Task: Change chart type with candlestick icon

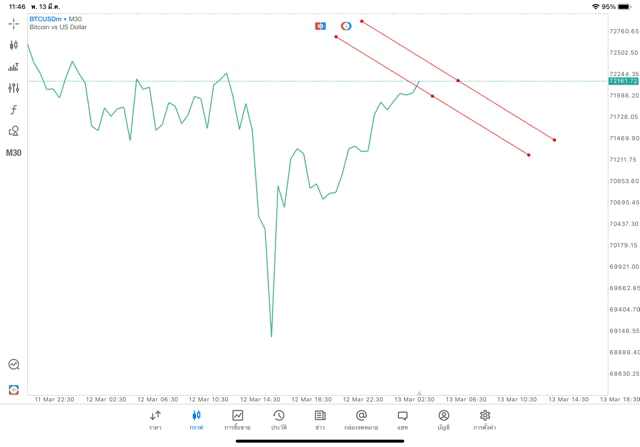Action: [13, 45]
